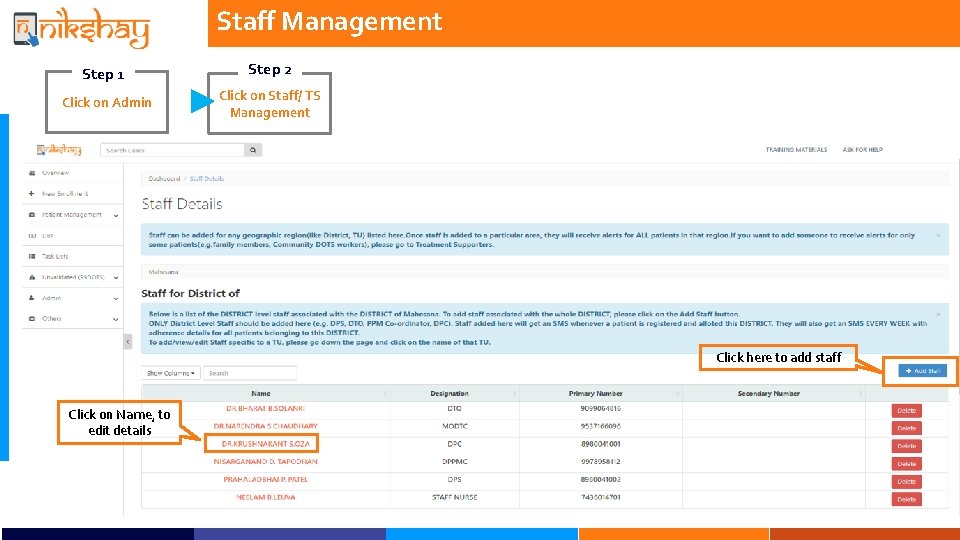This screenshot has height=540, width=960.
Task: Sort table by Secondary Number column arrows
Action: 860,394
